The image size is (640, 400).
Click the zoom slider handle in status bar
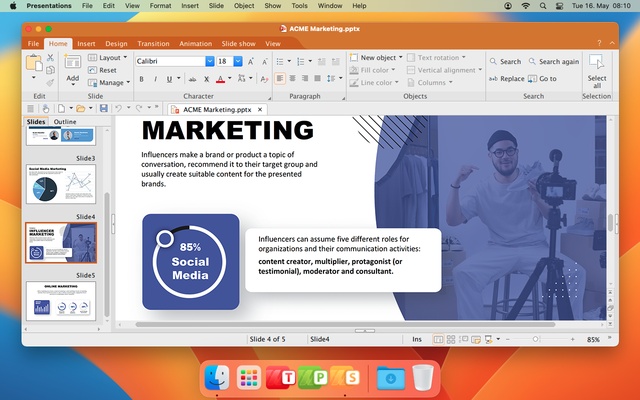click(x=535, y=339)
